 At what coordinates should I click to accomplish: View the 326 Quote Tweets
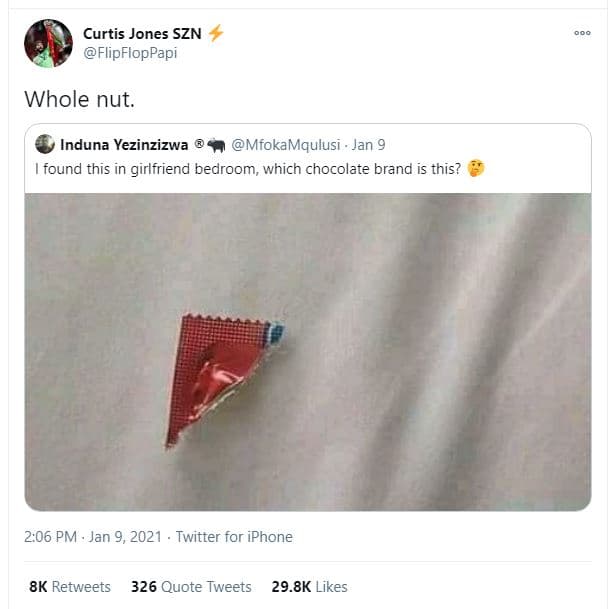pos(191,586)
